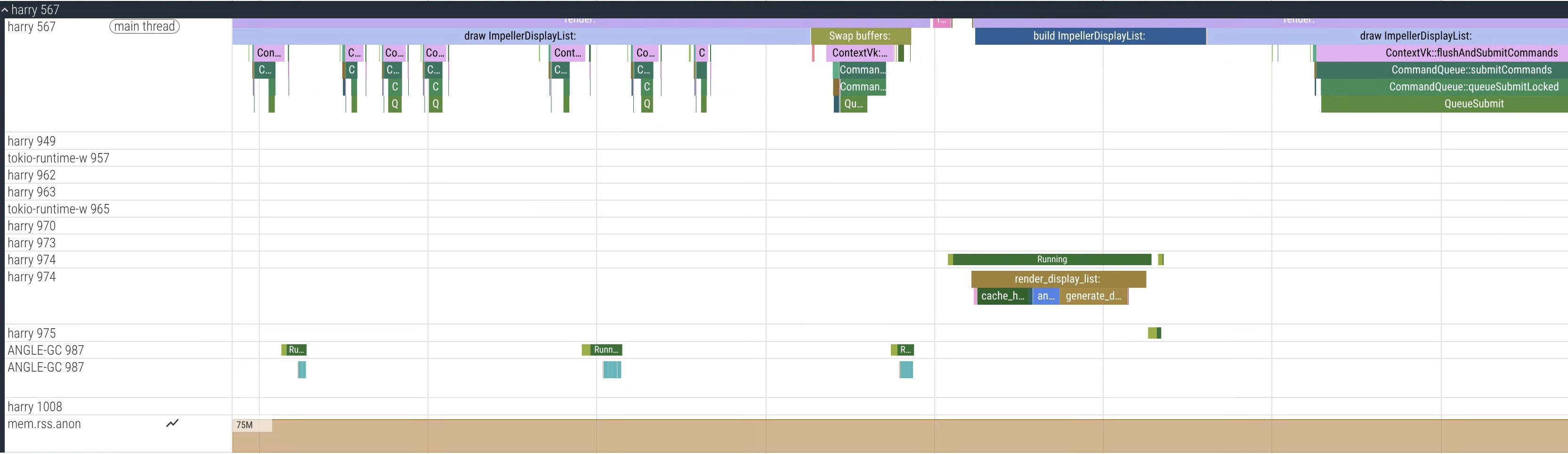Click the harry 975 track label

coord(32,333)
